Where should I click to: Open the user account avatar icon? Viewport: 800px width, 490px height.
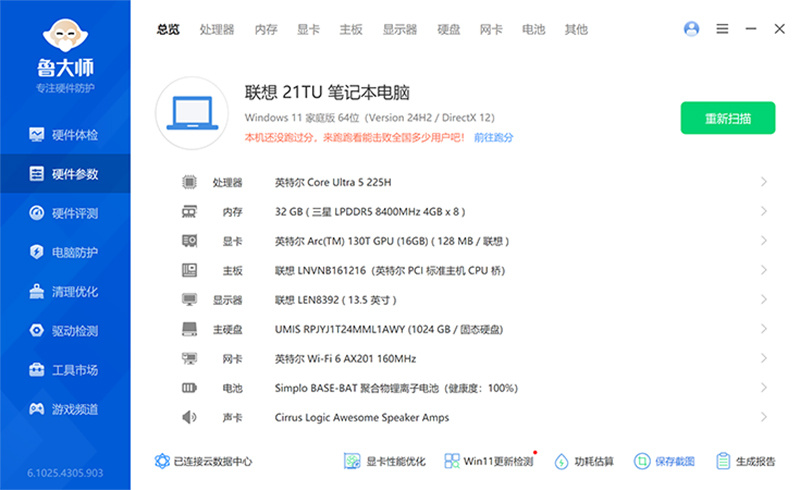(691, 29)
